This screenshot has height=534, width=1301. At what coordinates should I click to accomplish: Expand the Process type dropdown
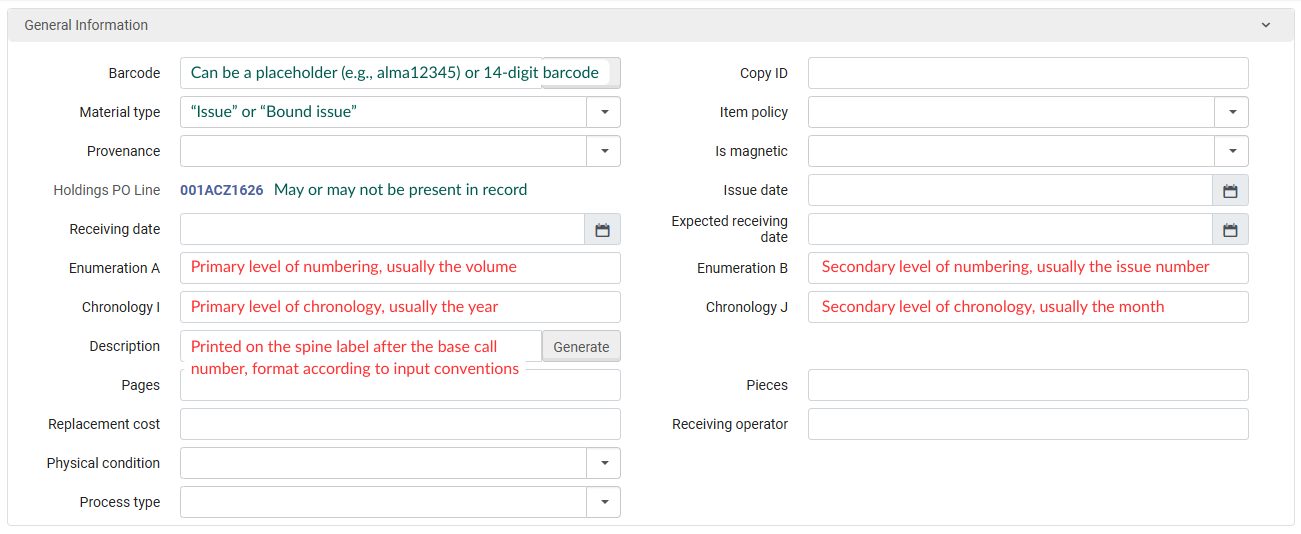604,502
